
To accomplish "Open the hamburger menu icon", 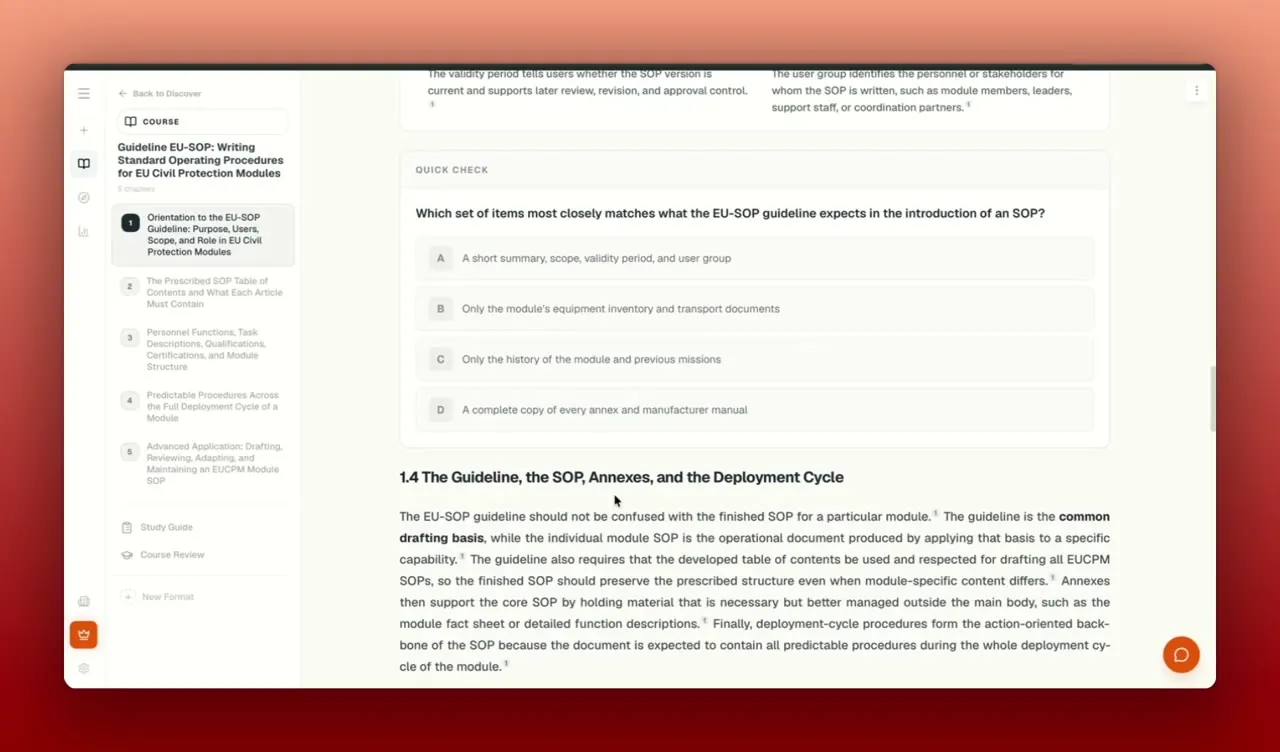I will (84, 93).
